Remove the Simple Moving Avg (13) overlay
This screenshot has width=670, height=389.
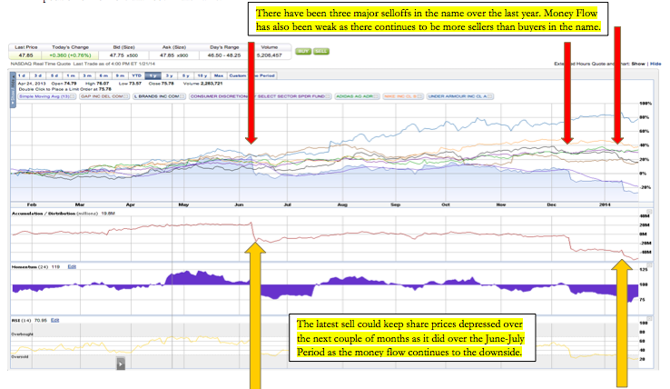point(73,97)
